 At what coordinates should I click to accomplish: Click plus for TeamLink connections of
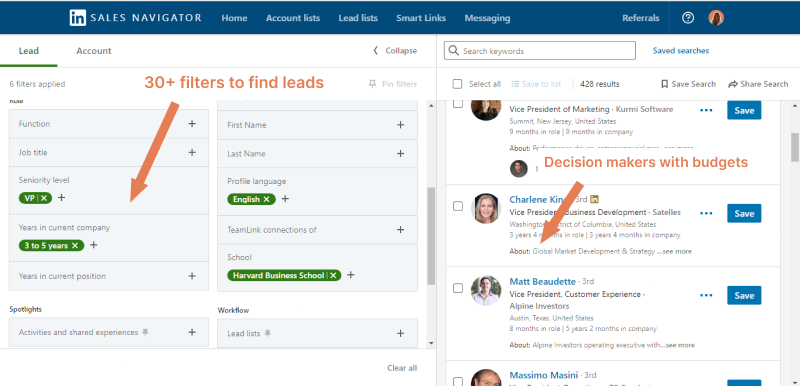[401, 230]
